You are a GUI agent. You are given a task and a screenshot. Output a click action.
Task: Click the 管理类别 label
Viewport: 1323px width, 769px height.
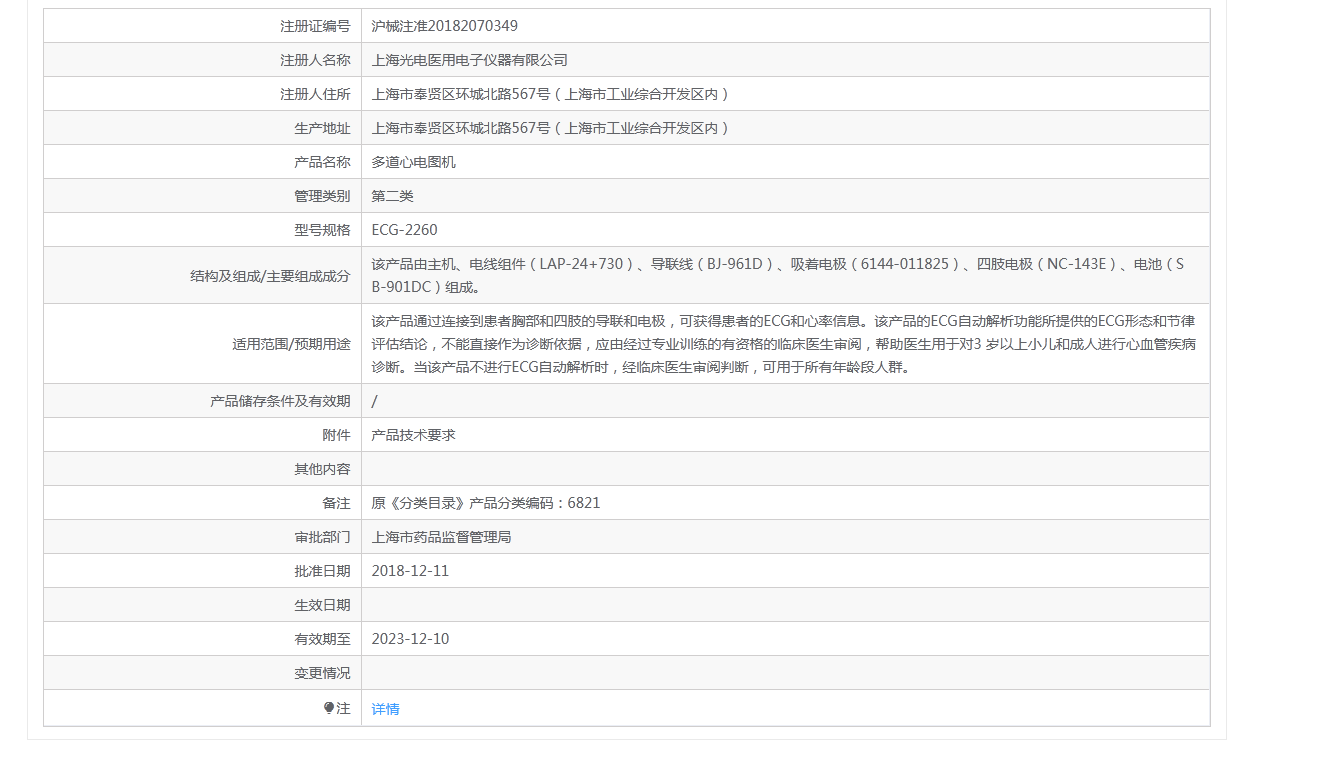click(x=322, y=196)
